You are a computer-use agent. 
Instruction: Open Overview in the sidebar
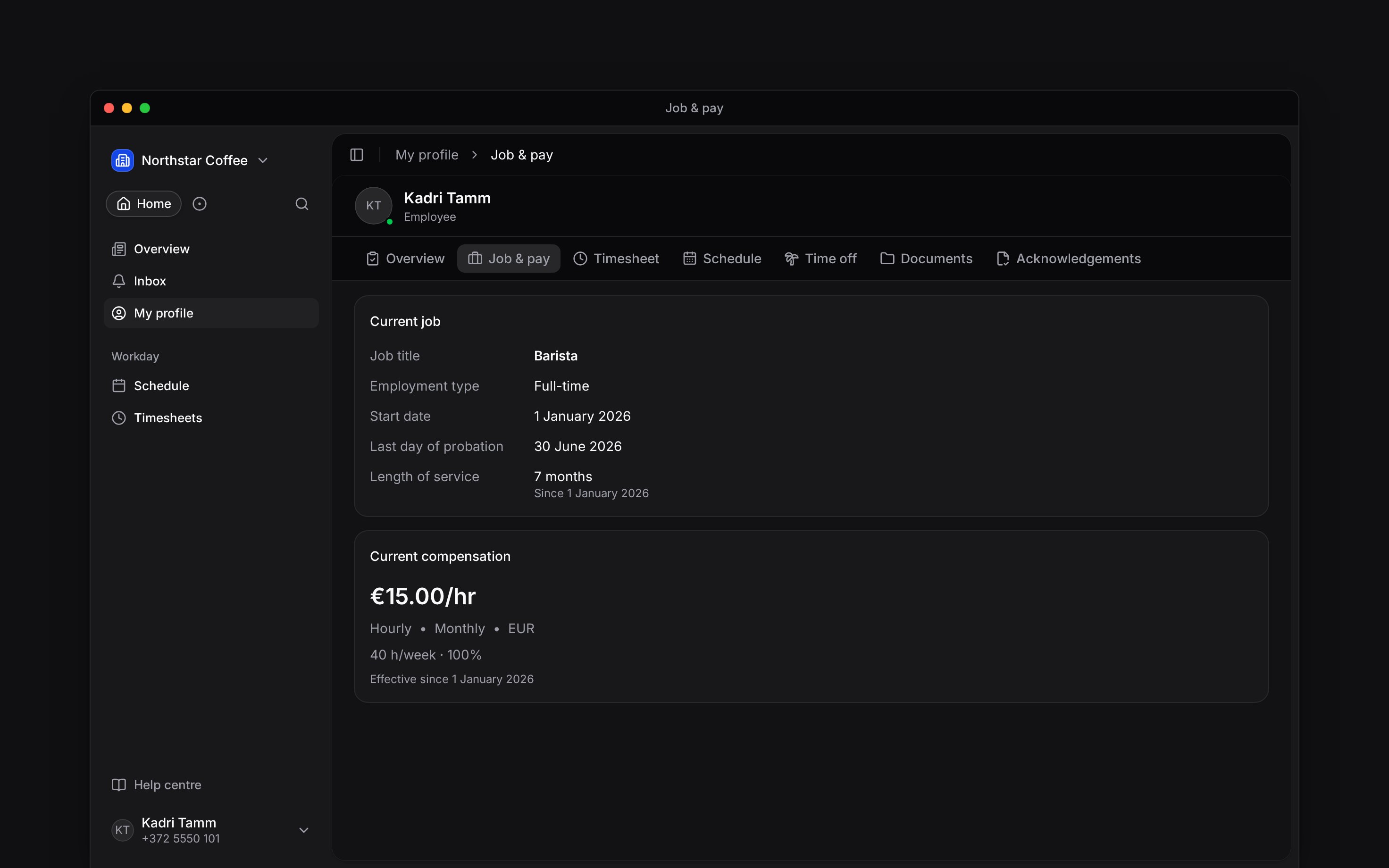point(211,249)
